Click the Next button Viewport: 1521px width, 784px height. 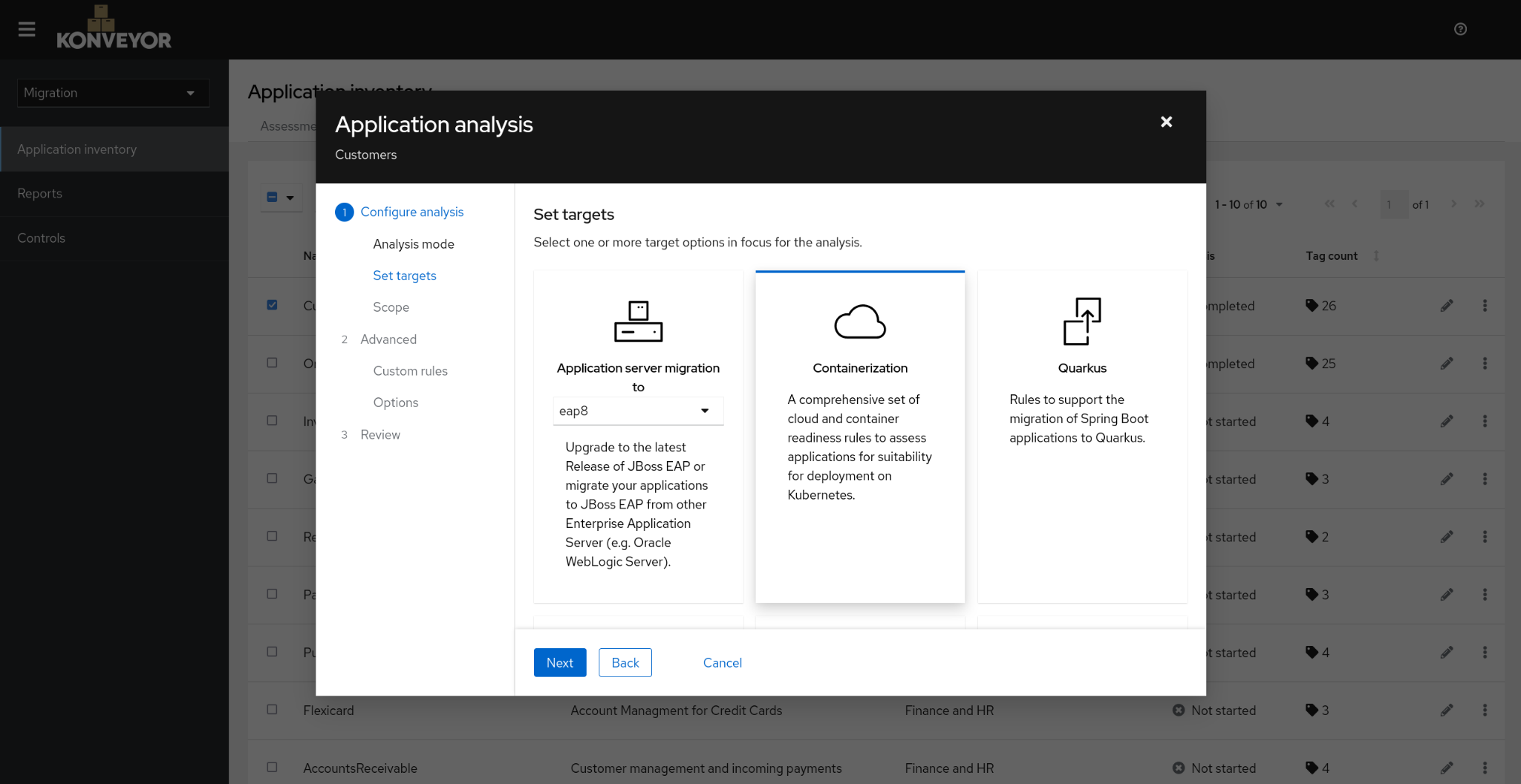point(559,663)
